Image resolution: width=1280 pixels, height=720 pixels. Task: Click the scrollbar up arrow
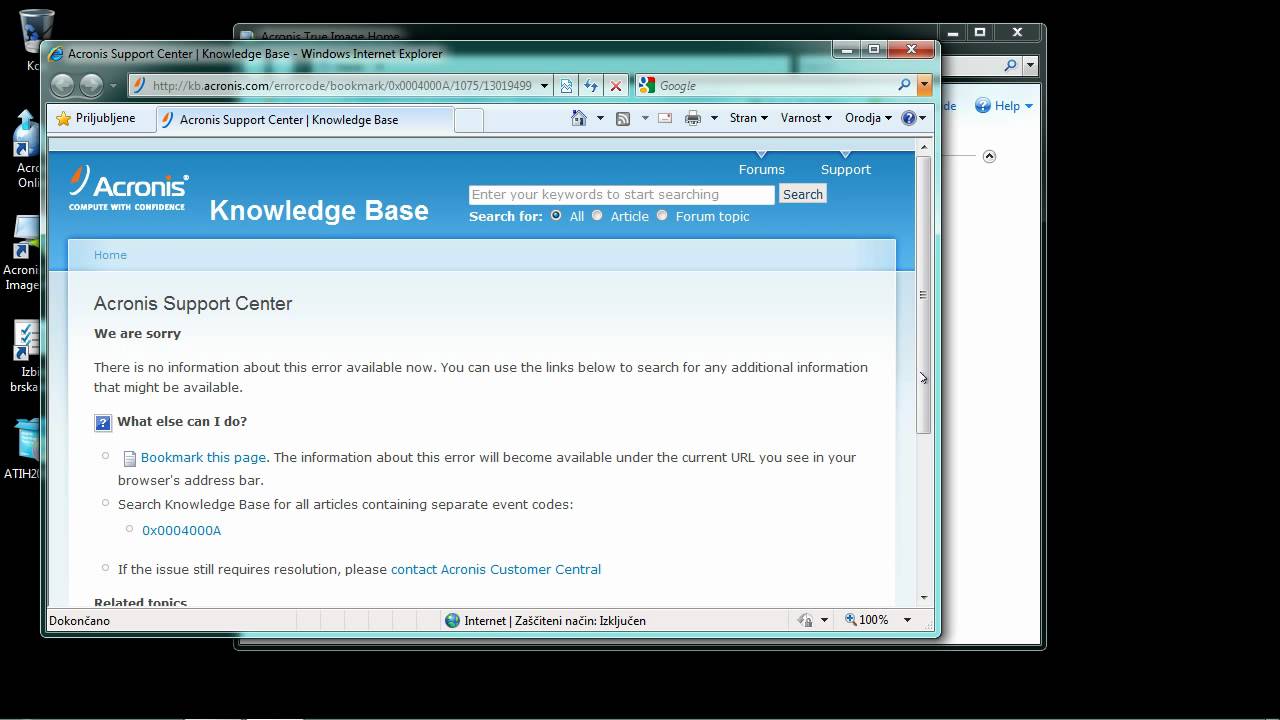(x=924, y=148)
